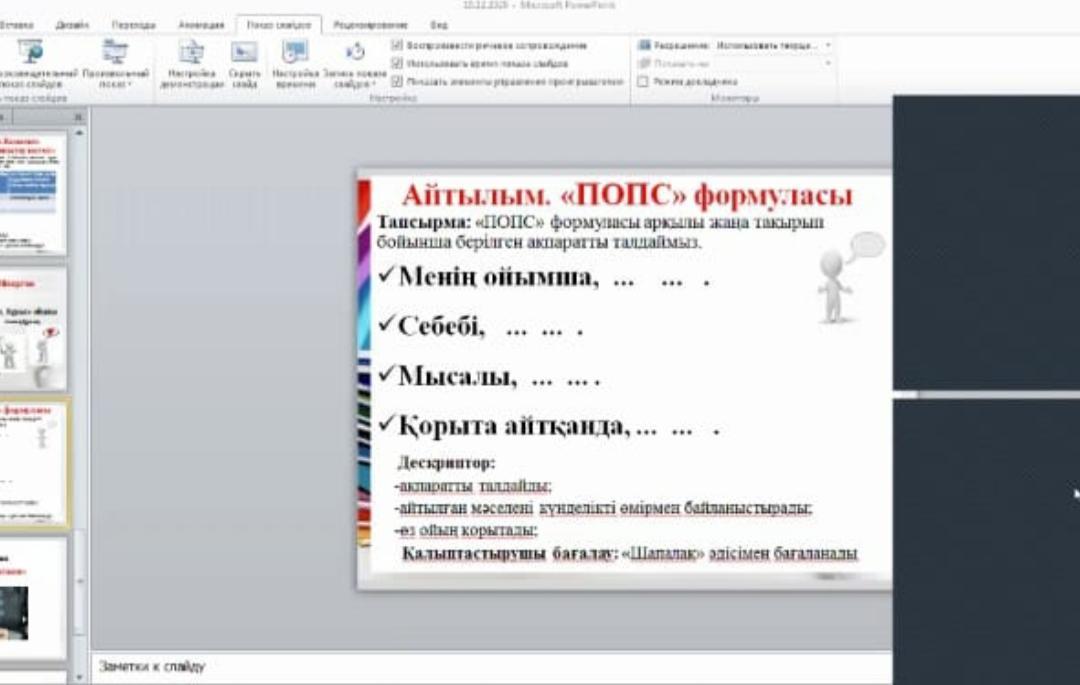1080x685 pixels.
Task: Toggle Воспроизвести речевое сопровождение checkbox
Action: point(397,45)
